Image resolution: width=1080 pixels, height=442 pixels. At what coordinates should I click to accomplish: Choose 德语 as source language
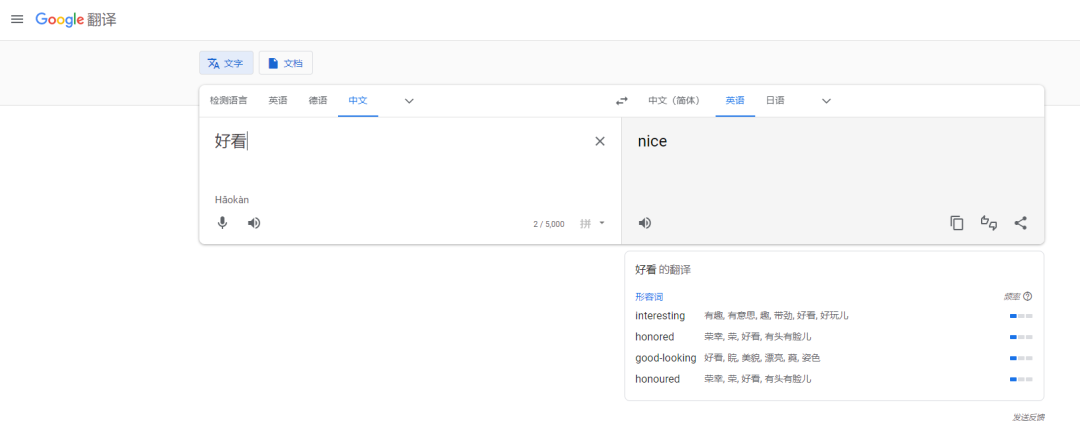tap(318, 101)
